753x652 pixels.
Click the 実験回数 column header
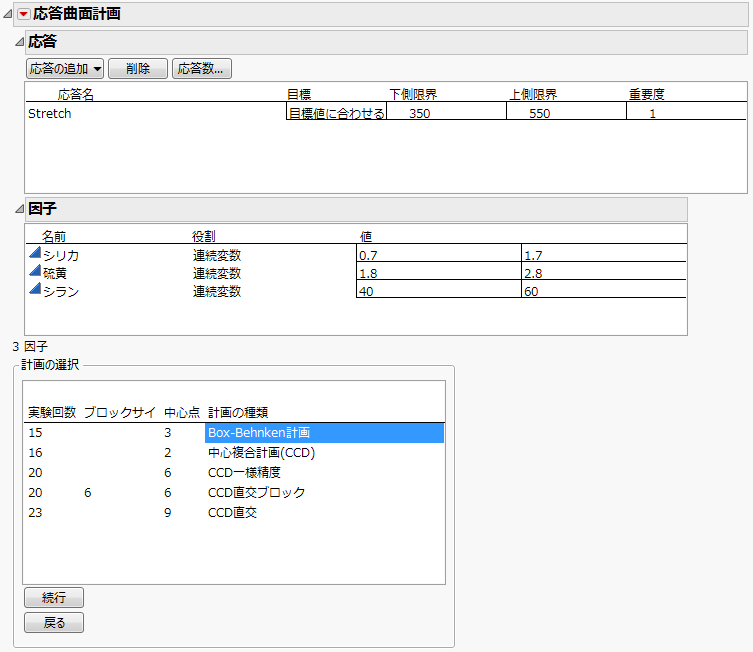tap(52, 412)
